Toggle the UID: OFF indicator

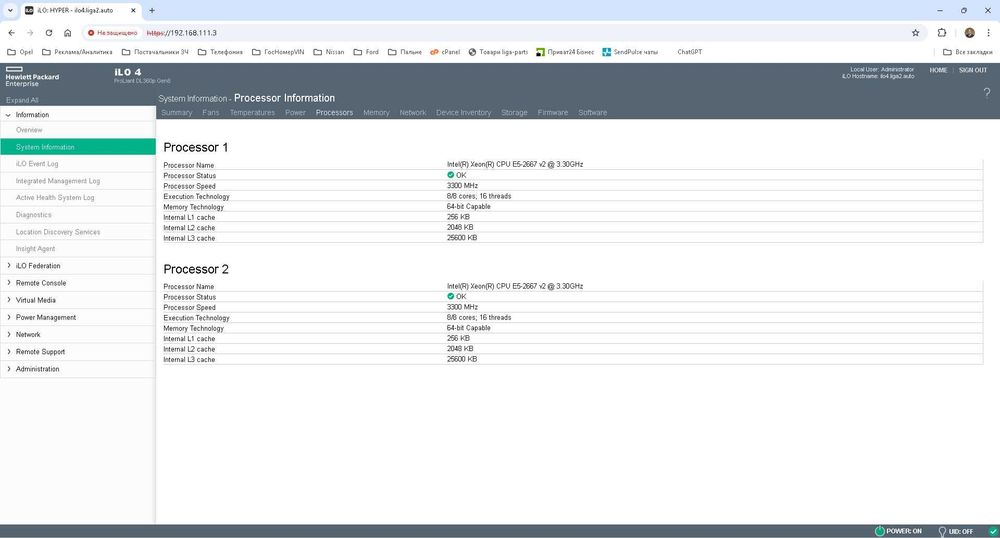[955, 531]
